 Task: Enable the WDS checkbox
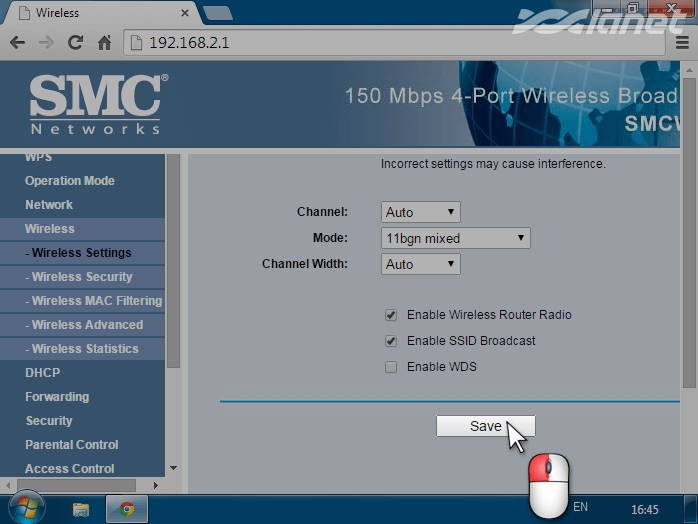(x=391, y=367)
